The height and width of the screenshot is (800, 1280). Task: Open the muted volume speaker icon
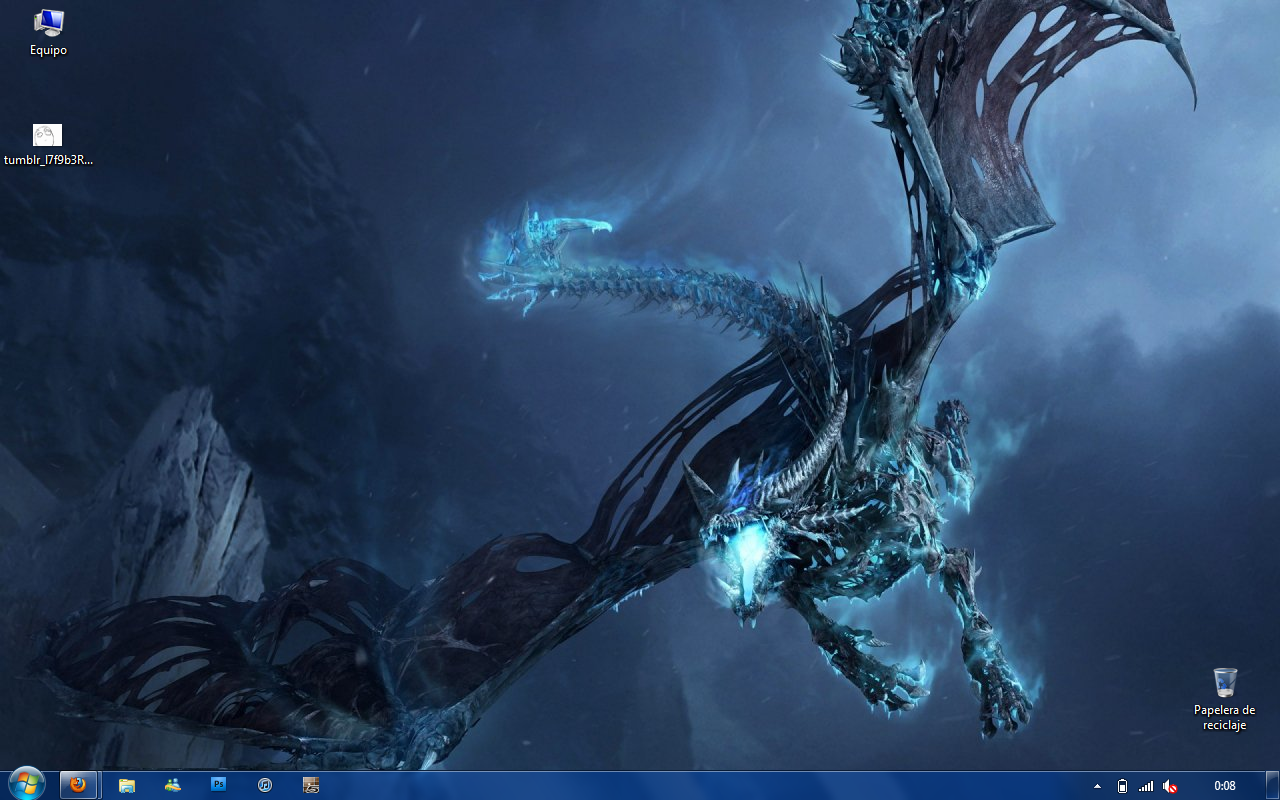1170,786
